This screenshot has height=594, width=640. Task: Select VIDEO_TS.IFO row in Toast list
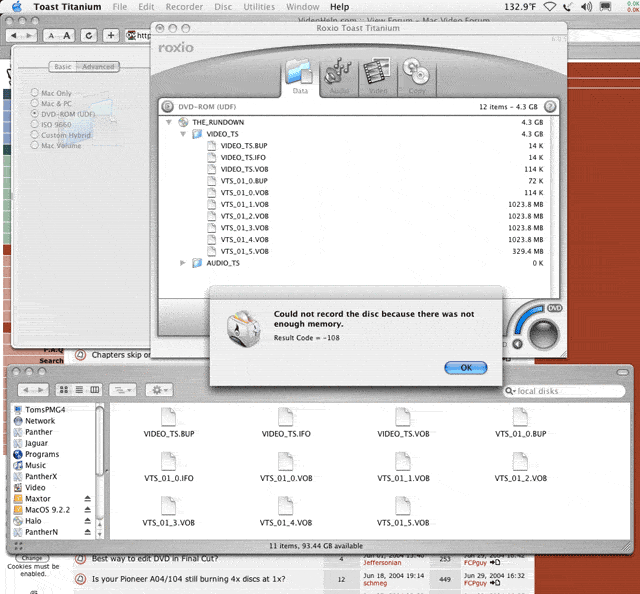click(355, 158)
